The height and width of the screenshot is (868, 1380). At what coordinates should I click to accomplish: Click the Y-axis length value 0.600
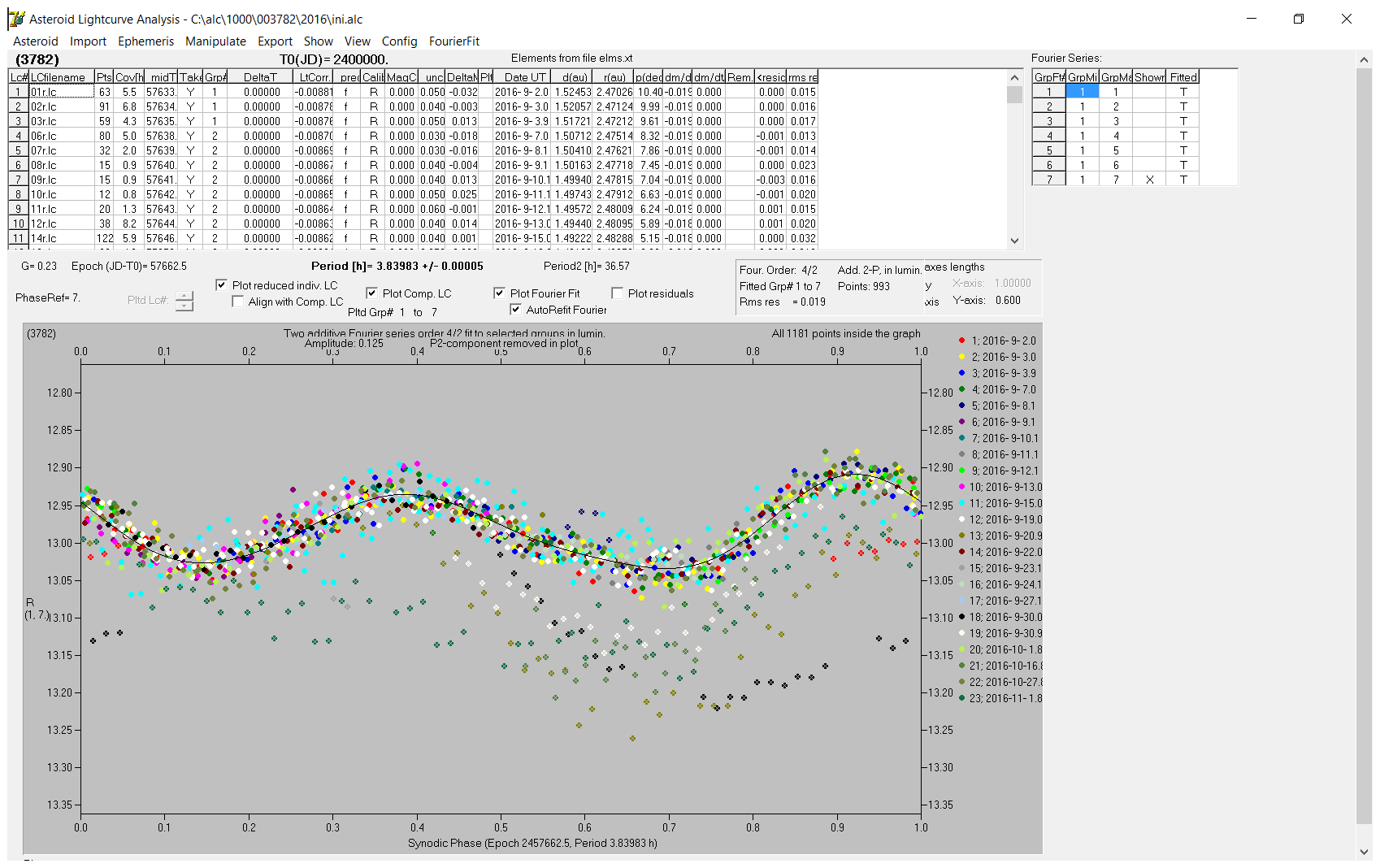point(1008,300)
